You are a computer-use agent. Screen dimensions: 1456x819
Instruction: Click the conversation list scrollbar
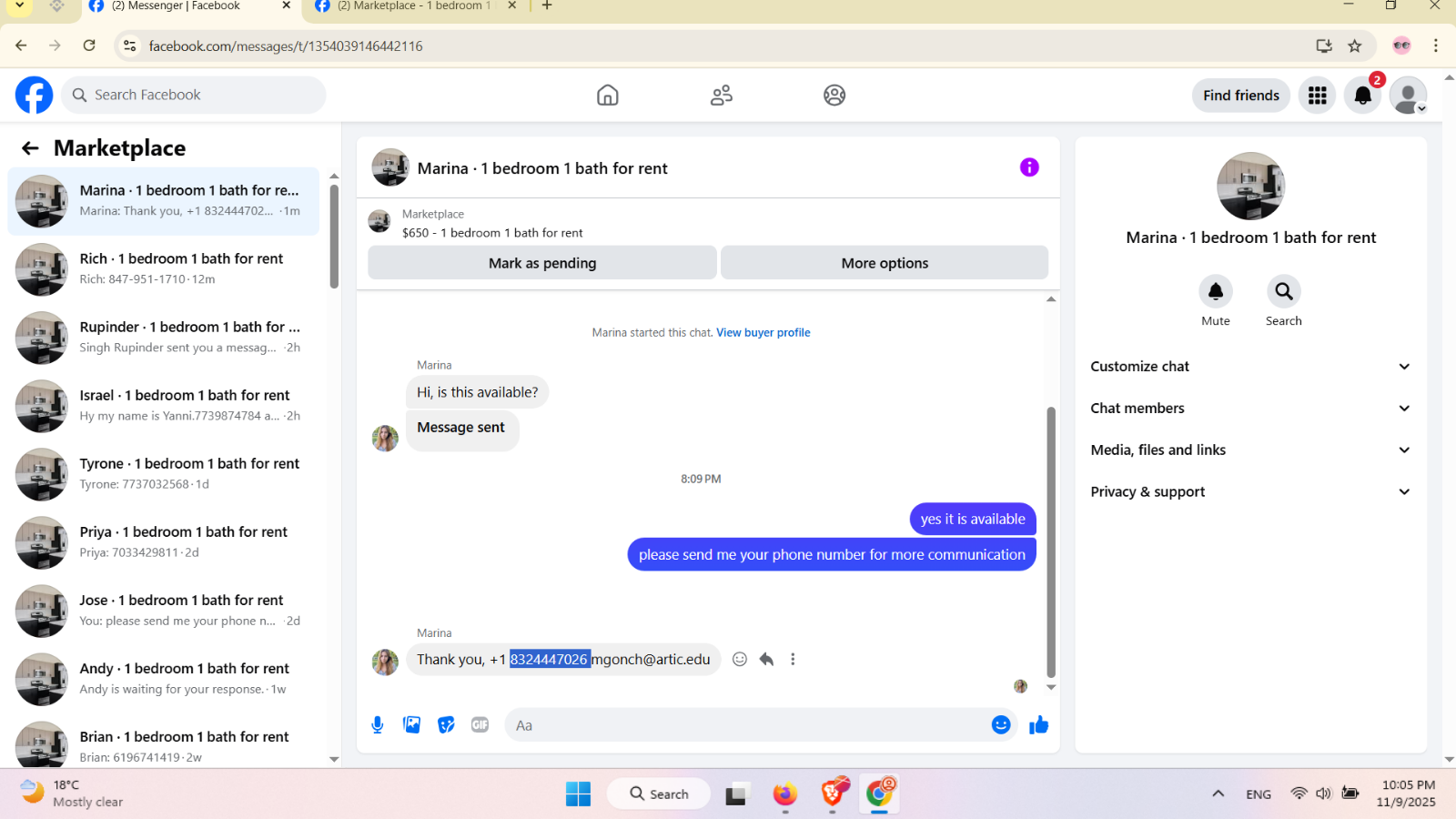334,237
